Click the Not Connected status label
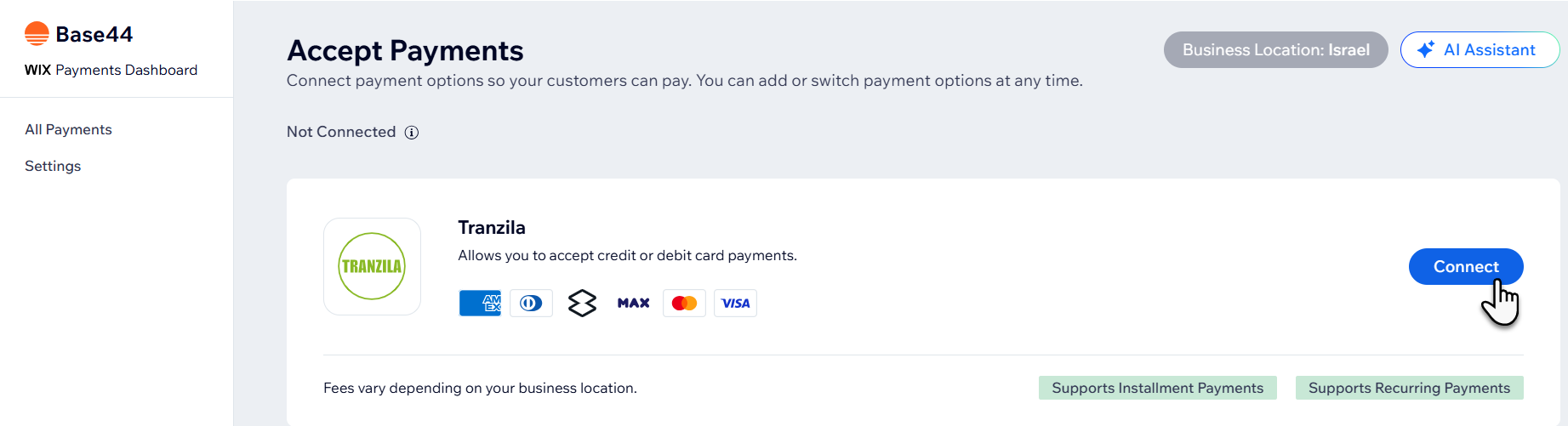1568x426 pixels. click(341, 132)
